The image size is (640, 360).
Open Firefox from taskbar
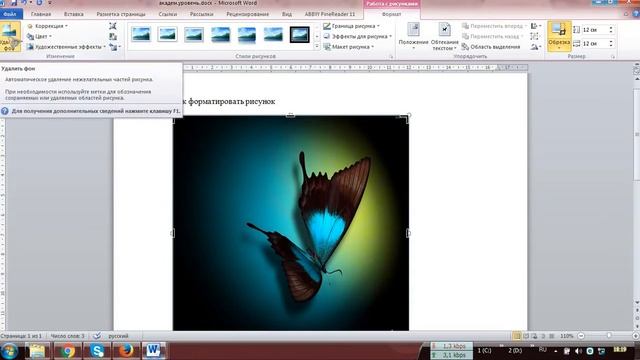(x=126, y=351)
